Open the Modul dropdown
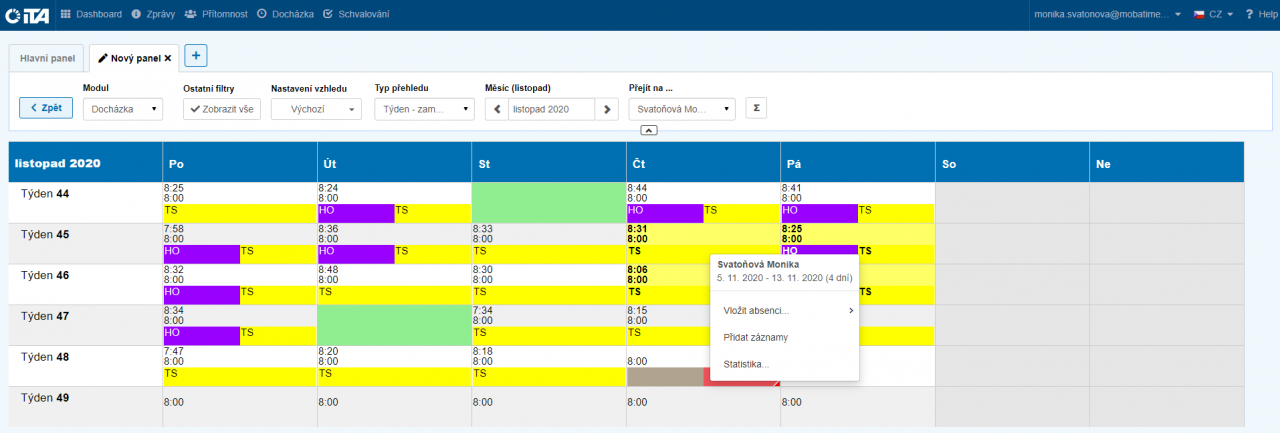Image resolution: width=1280 pixels, height=433 pixels. pos(123,109)
